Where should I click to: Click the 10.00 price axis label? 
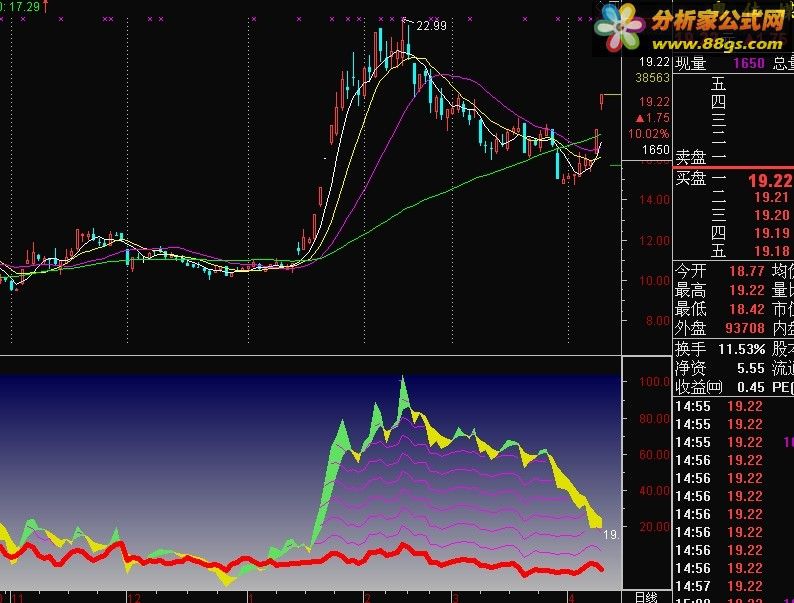tap(654, 280)
